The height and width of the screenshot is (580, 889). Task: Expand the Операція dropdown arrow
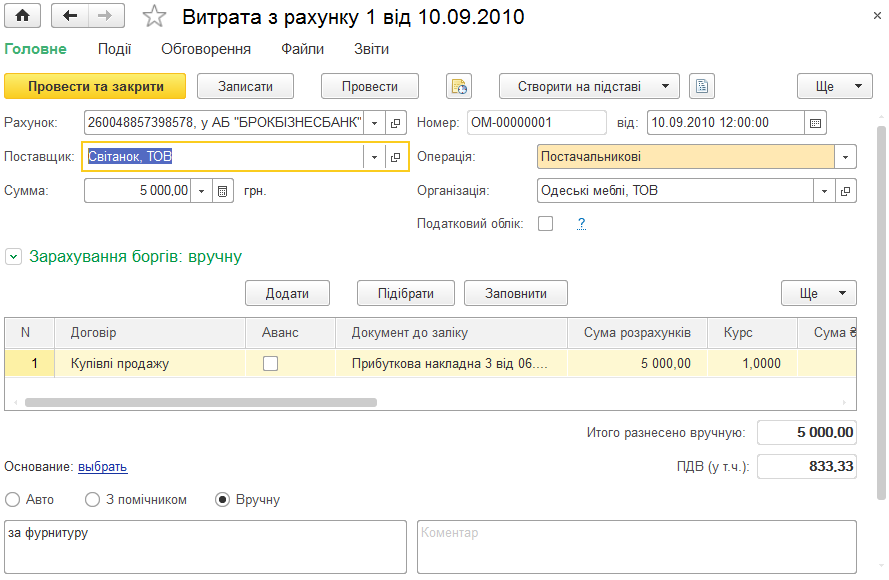[x=845, y=157]
